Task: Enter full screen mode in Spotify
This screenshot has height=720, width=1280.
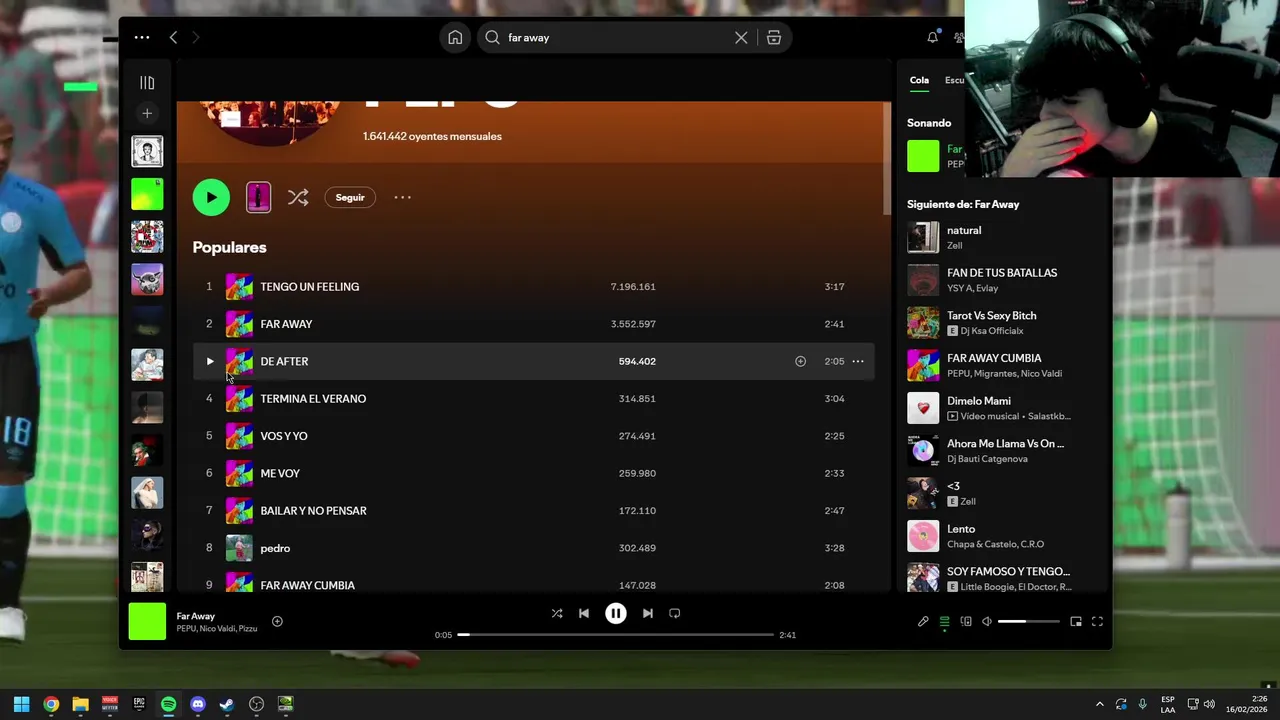Action: click(x=1097, y=621)
